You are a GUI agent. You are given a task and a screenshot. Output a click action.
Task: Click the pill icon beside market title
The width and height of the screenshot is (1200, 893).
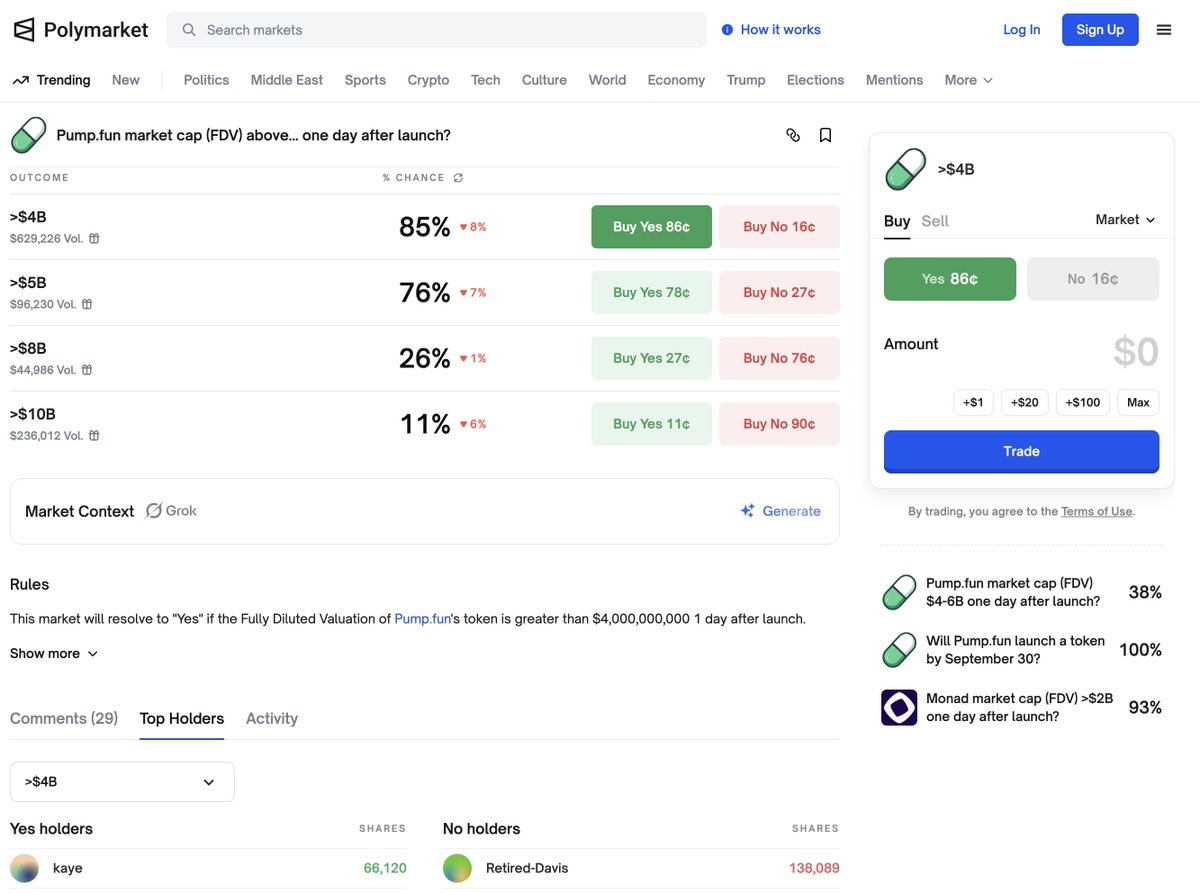[29, 135]
